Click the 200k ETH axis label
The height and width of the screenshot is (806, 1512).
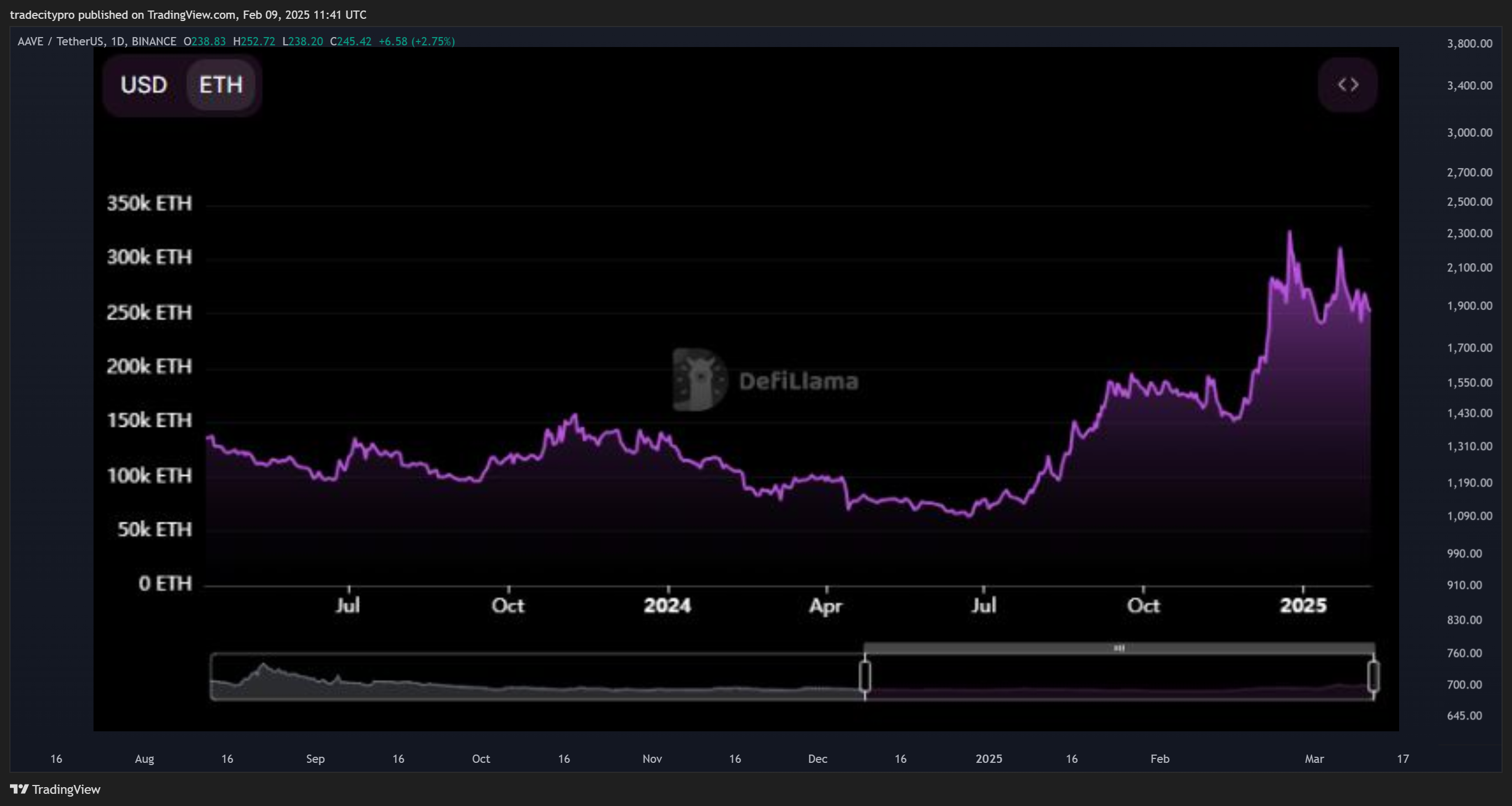tap(149, 367)
